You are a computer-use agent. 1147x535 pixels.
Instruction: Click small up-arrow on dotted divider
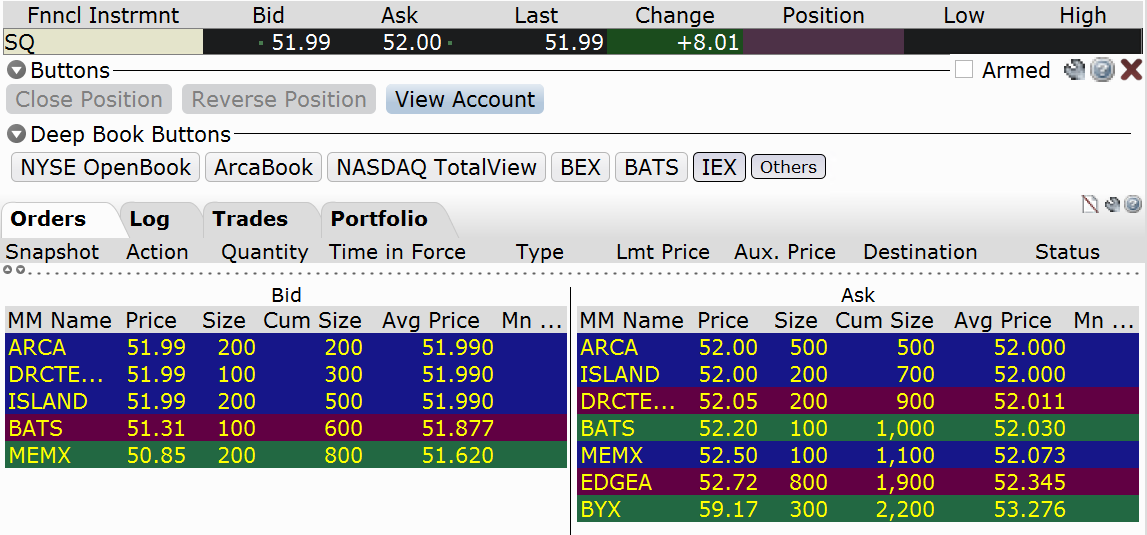pyautogui.click(x=8, y=270)
